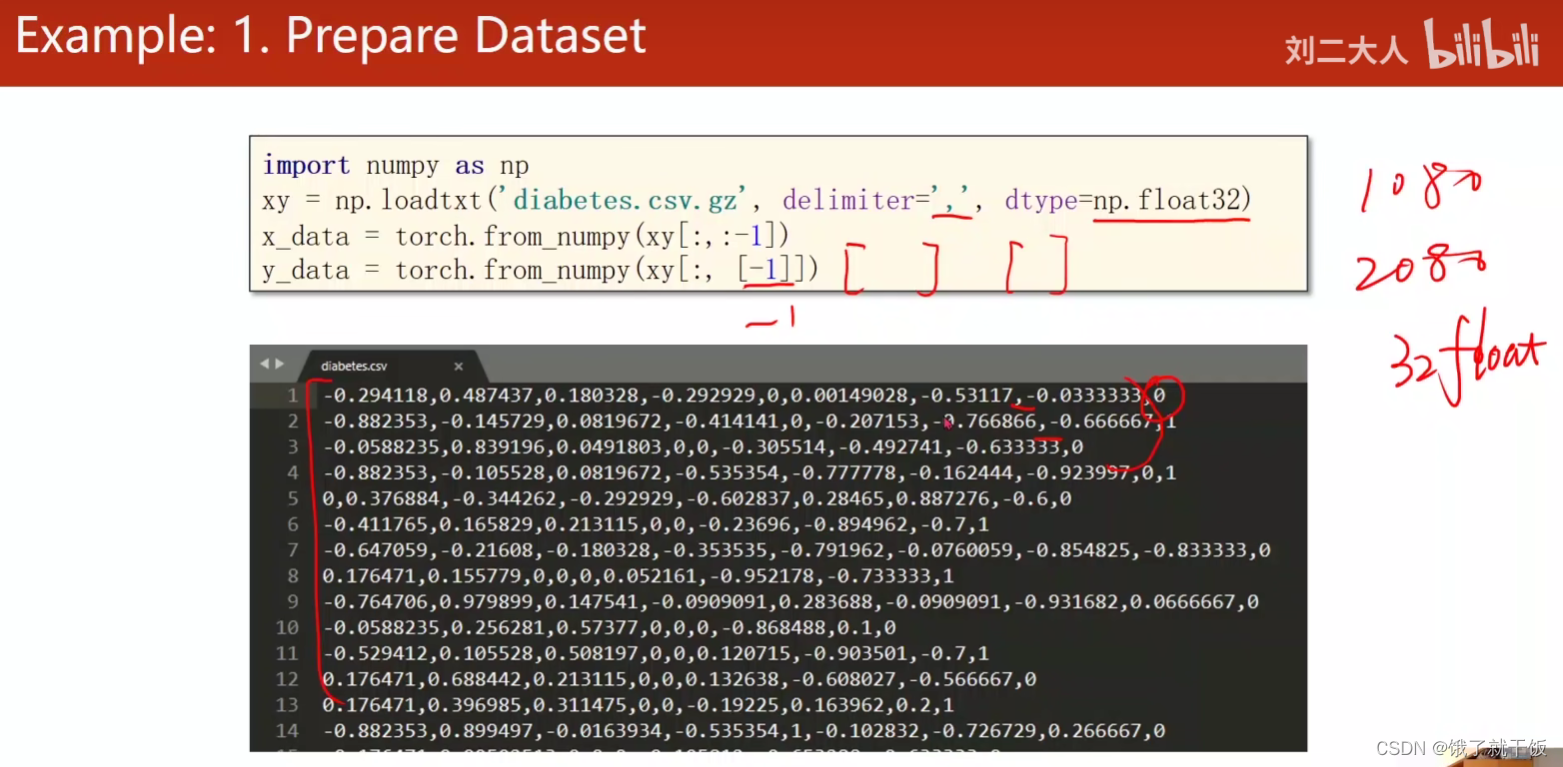Viewport: 1563px width, 767px height.
Task: Click the 'import numpy as np' code line
Action: 396,165
